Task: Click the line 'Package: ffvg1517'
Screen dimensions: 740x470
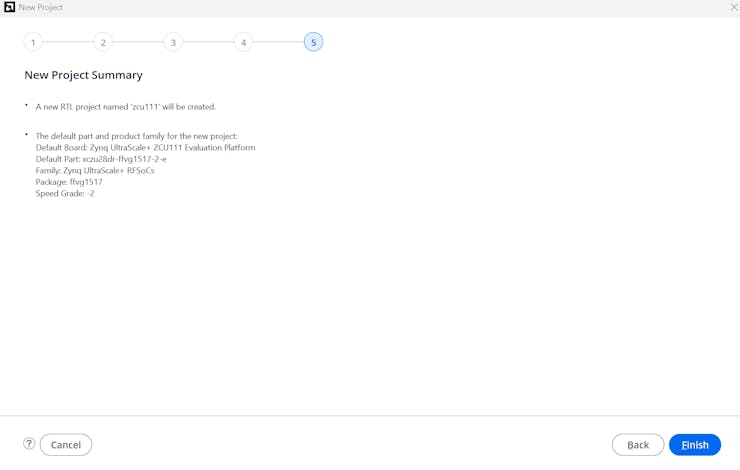Action: (69, 182)
